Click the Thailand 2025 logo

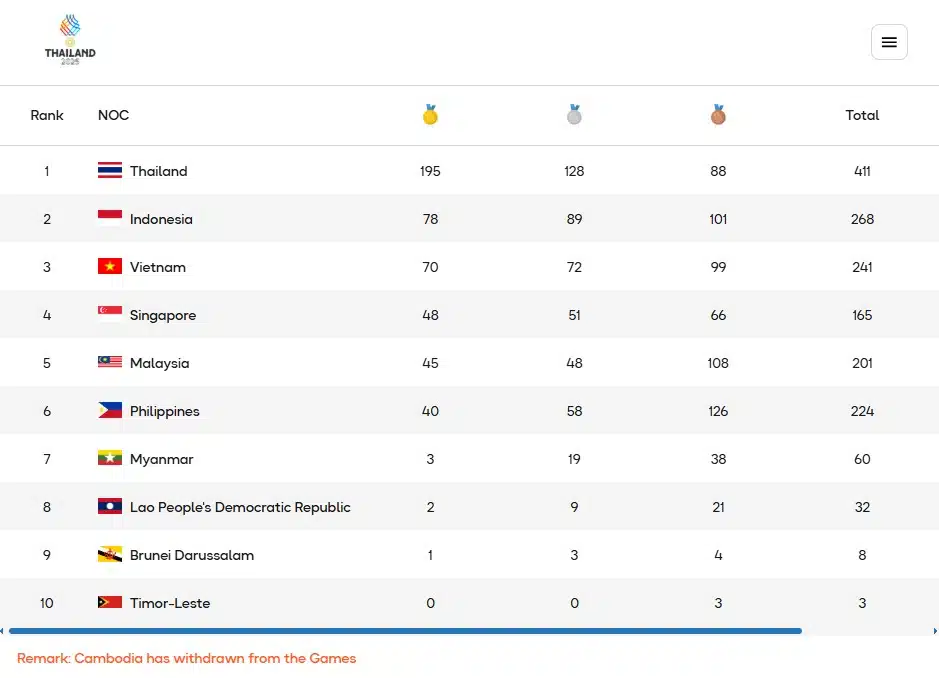pos(70,40)
